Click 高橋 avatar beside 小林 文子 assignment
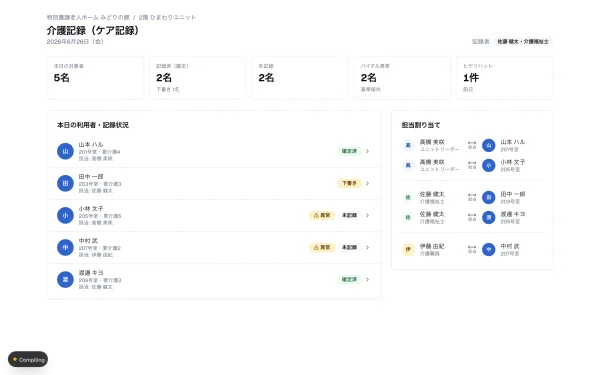600x375 pixels. 408,165
